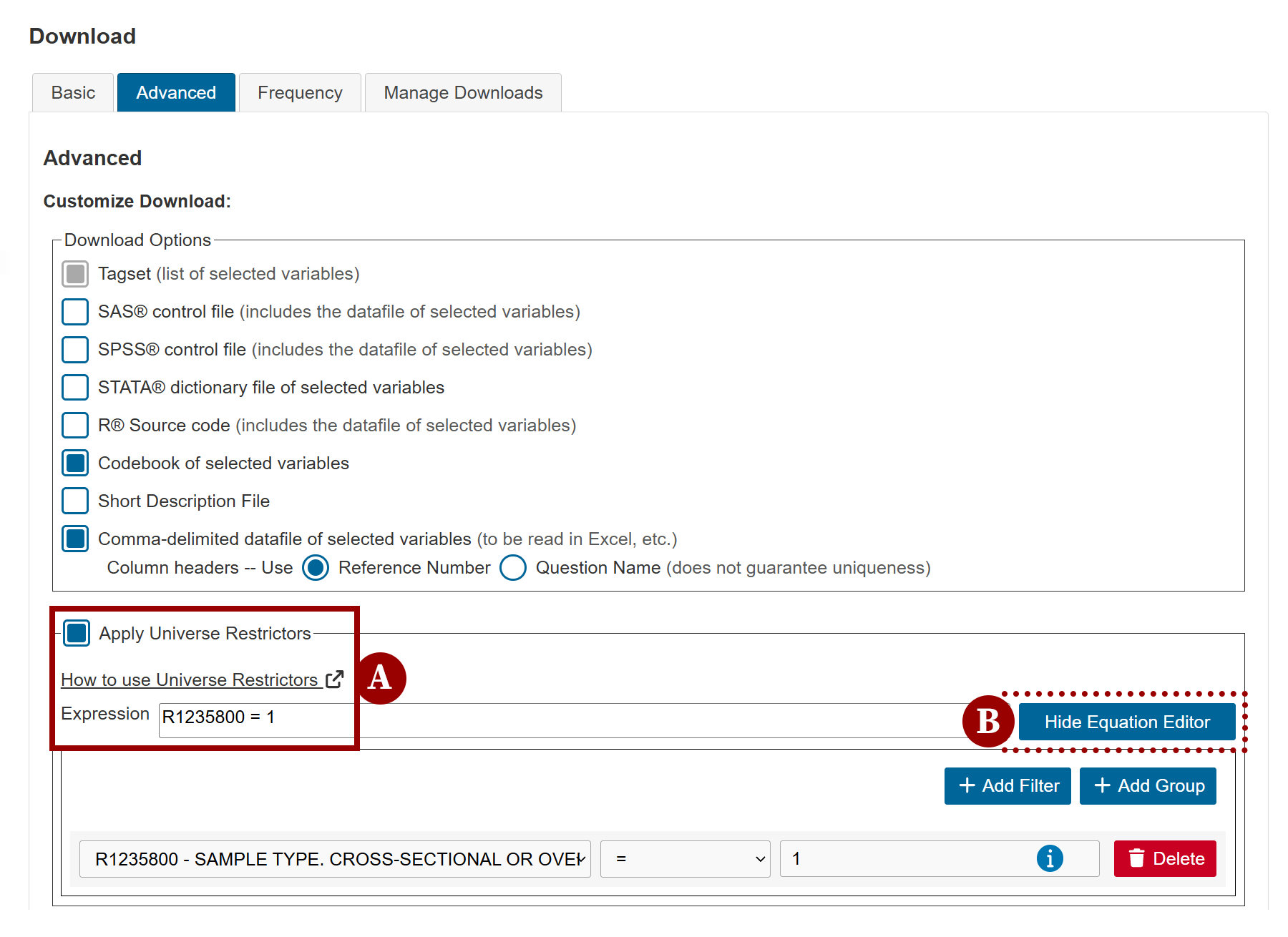The height and width of the screenshot is (937, 1288).
Task: Open How to use Universe Restrictors link
Action: click(190, 680)
